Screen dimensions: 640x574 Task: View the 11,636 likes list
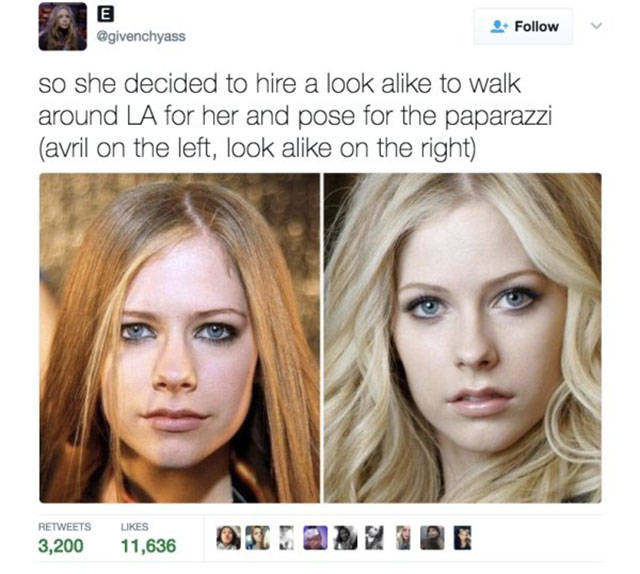click(148, 538)
